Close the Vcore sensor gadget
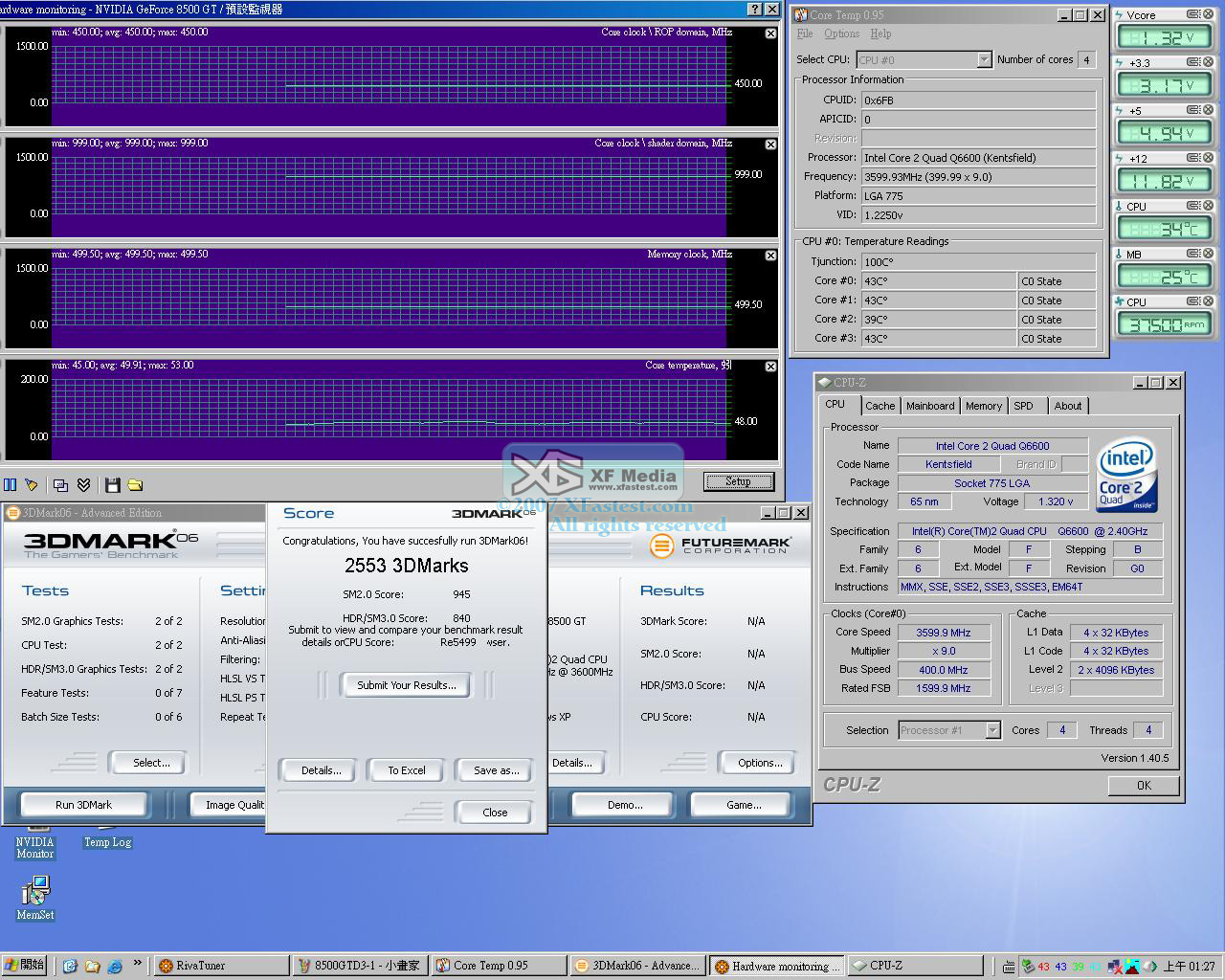Screen dimensions: 1225x980 pyautogui.click(x=1208, y=14)
